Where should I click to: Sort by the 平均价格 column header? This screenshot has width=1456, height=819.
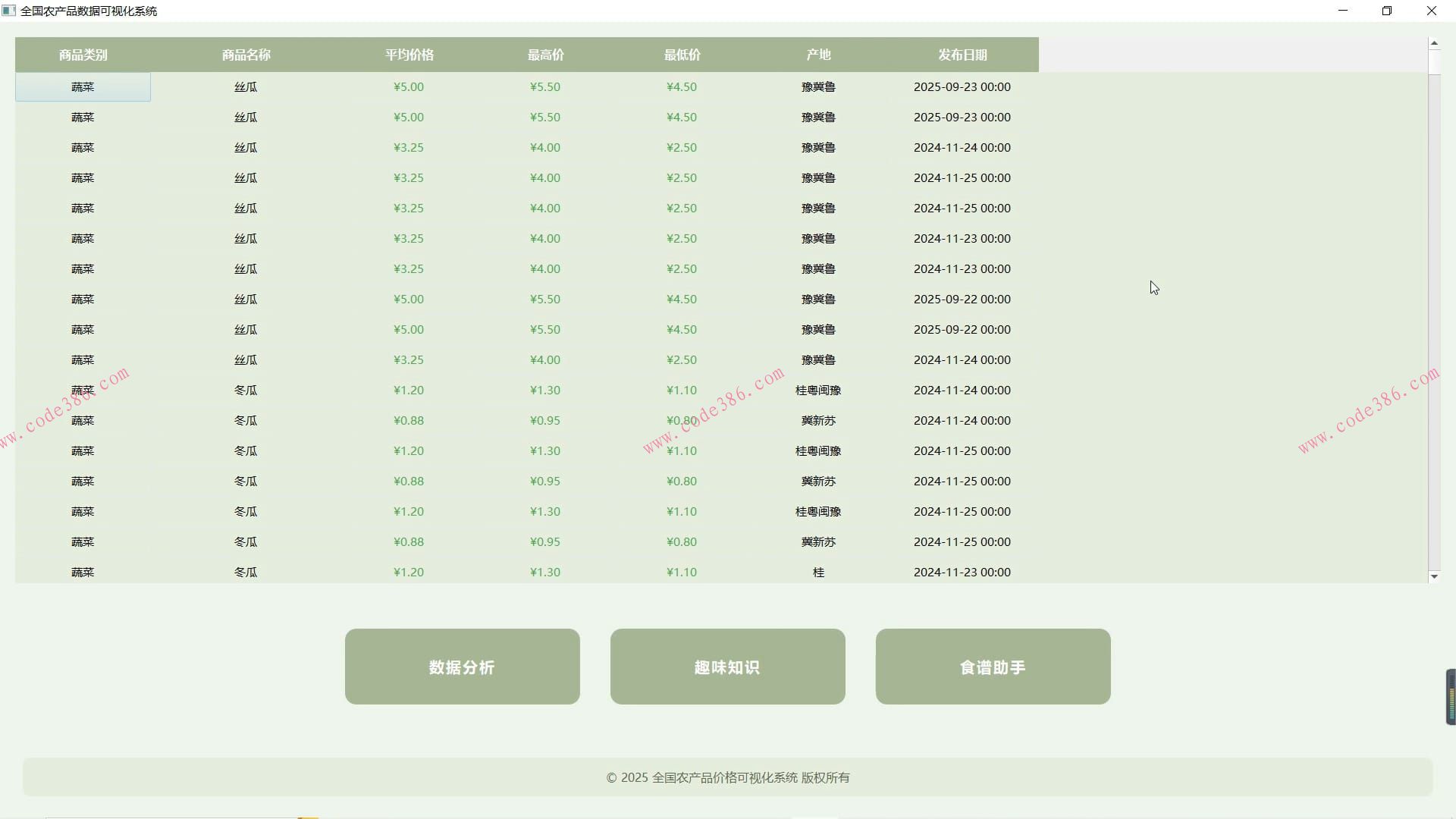point(409,55)
